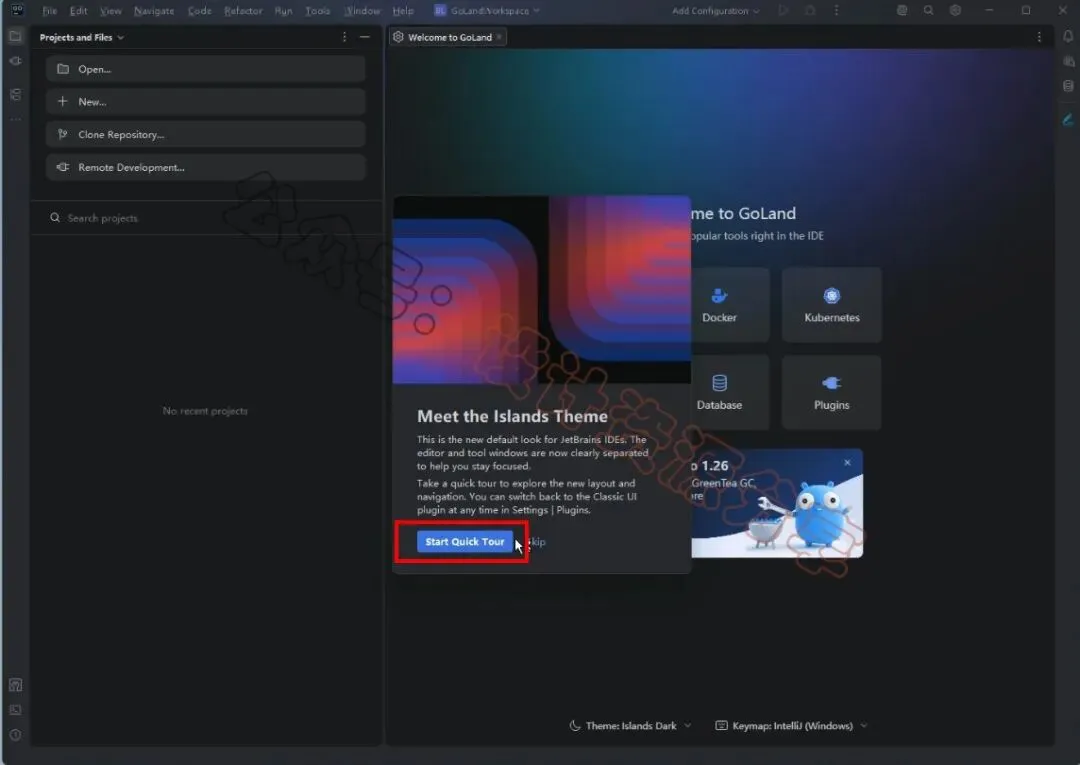Select the Welcome to GoLand tab
The height and width of the screenshot is (765, 1080).
click(448, 37)
